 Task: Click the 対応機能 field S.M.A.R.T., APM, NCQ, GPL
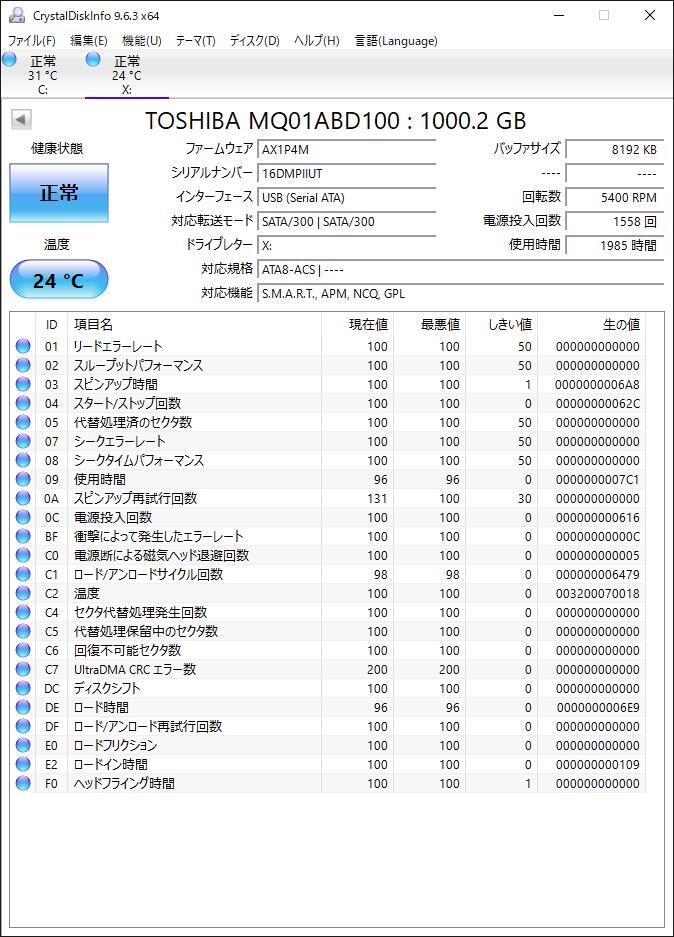(x=460, y=293)
